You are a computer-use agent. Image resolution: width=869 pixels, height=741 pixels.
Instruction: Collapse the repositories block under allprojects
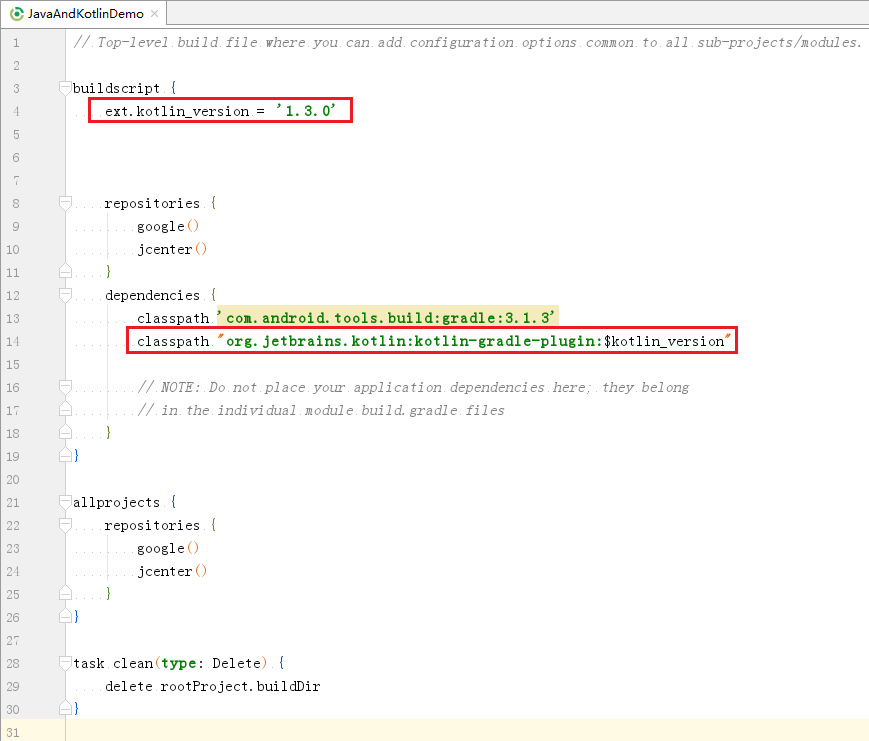(x=65, y=525)
